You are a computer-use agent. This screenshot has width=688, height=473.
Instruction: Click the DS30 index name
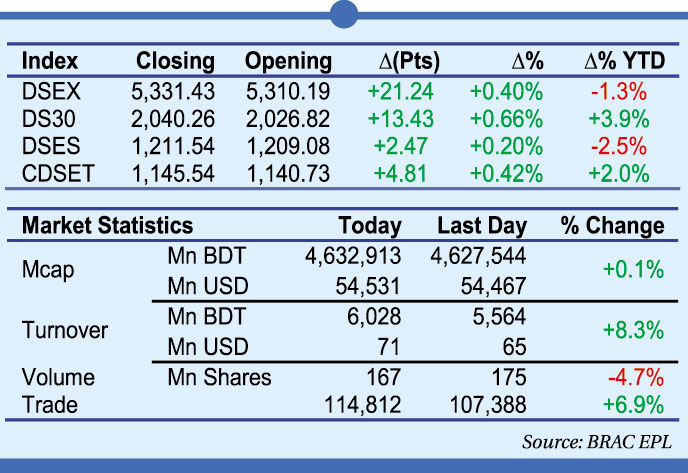49,119
